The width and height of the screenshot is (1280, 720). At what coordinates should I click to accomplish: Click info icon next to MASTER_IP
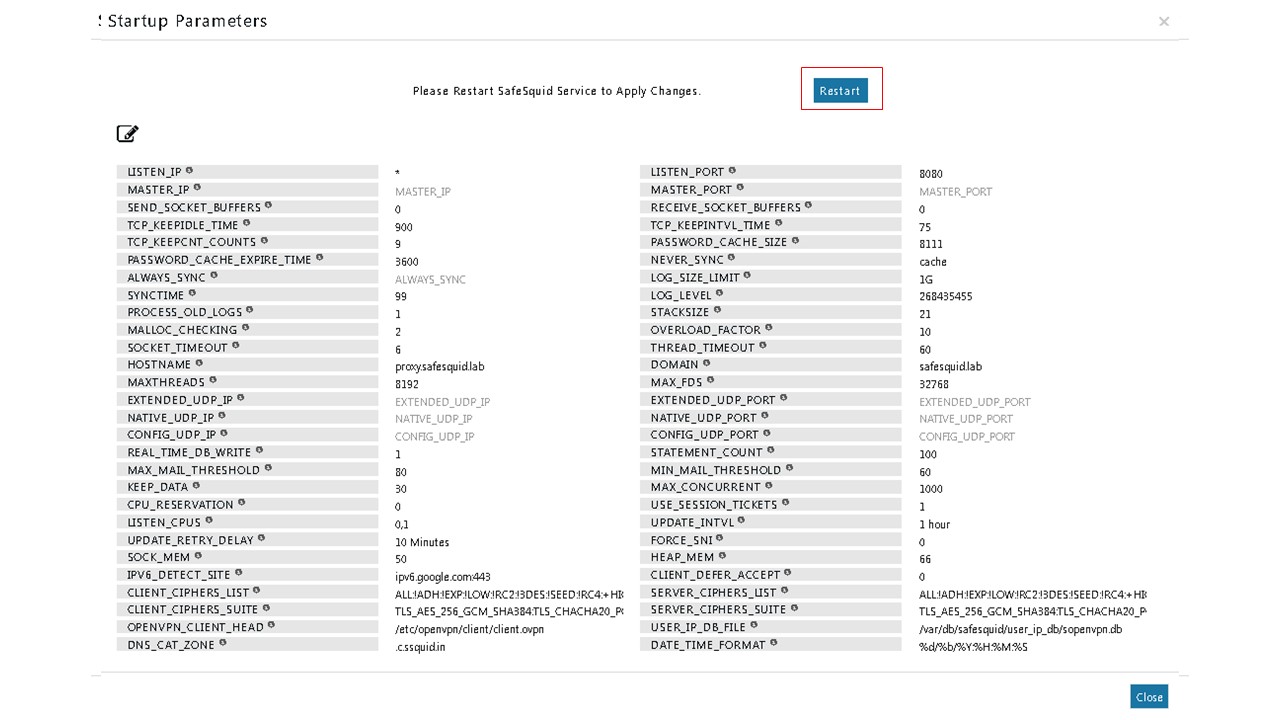click(197, 188)
